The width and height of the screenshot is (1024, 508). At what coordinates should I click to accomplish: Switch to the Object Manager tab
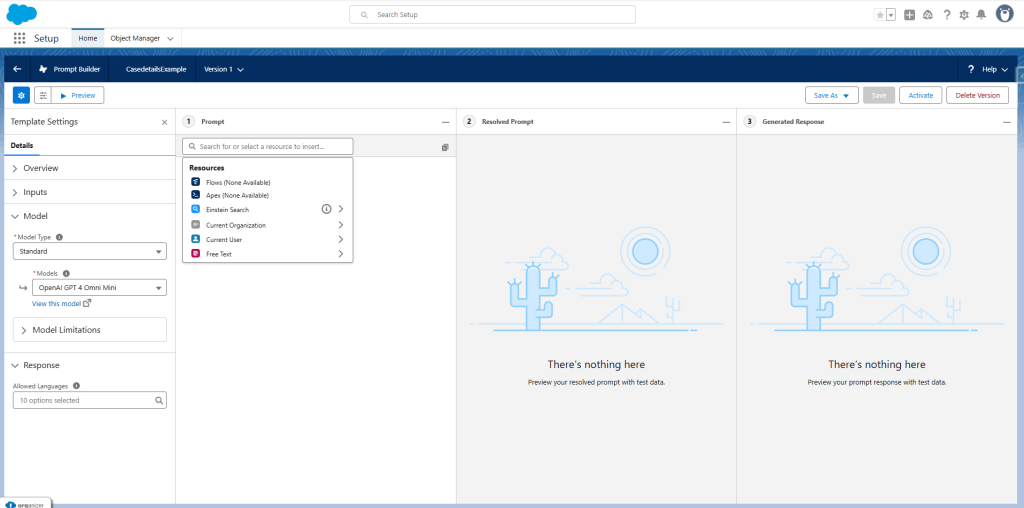(141, 38)
